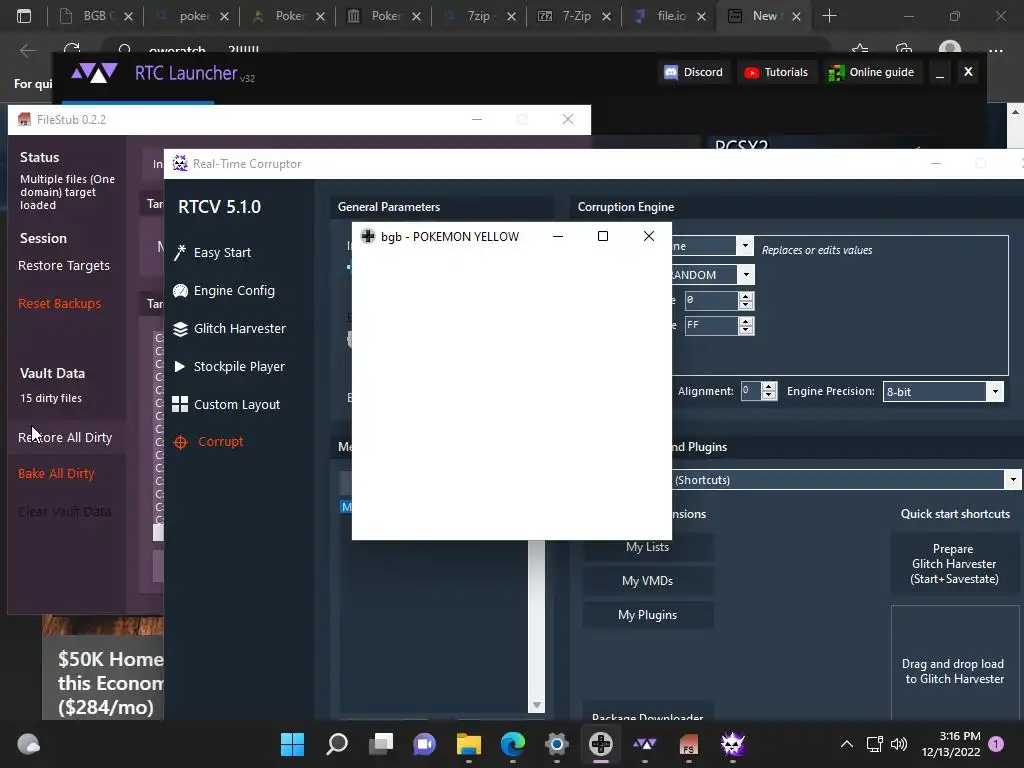The width and height of the screenshot is (1024, 768).
Task: Open Tutorials link in RTC Launcher
Action: [776, 72]
